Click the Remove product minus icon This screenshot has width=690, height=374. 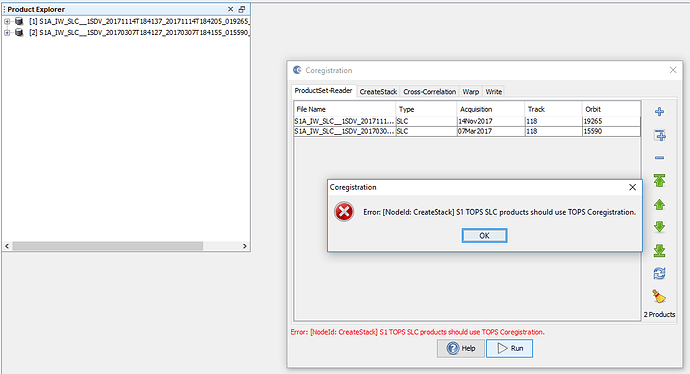659,158
